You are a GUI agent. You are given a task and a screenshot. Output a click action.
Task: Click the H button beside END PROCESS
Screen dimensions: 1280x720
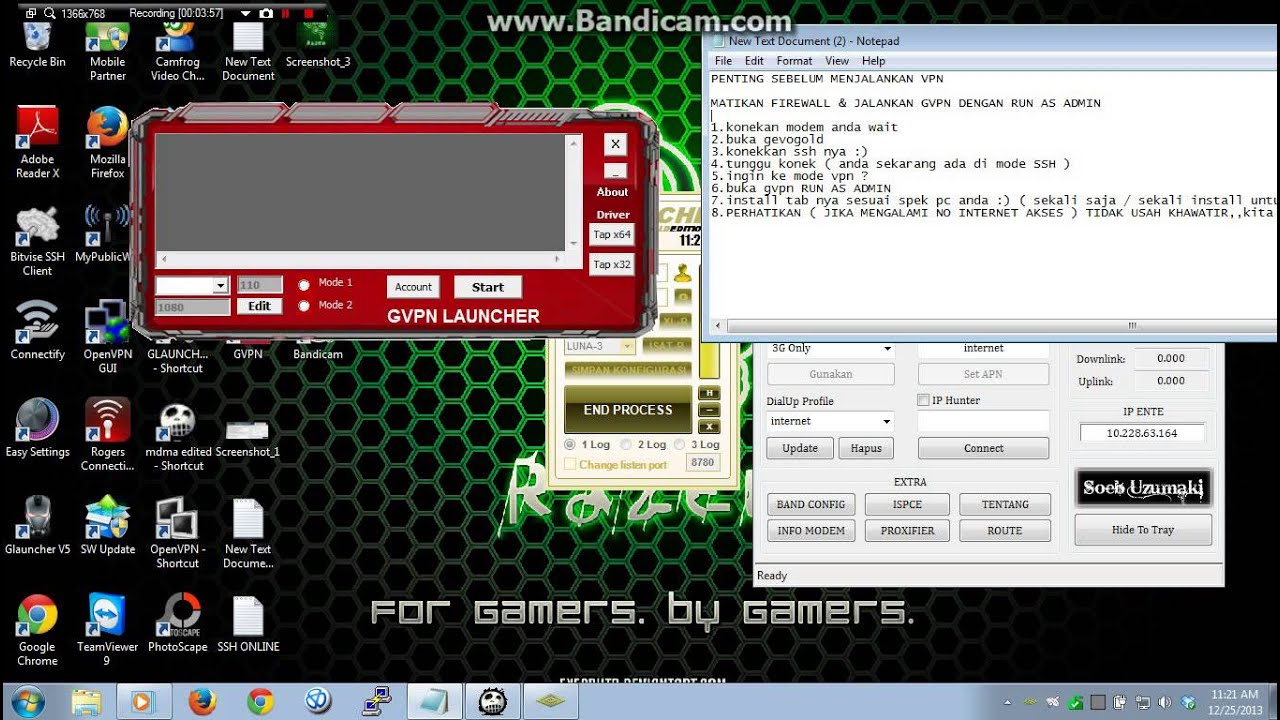coord(709,393)
